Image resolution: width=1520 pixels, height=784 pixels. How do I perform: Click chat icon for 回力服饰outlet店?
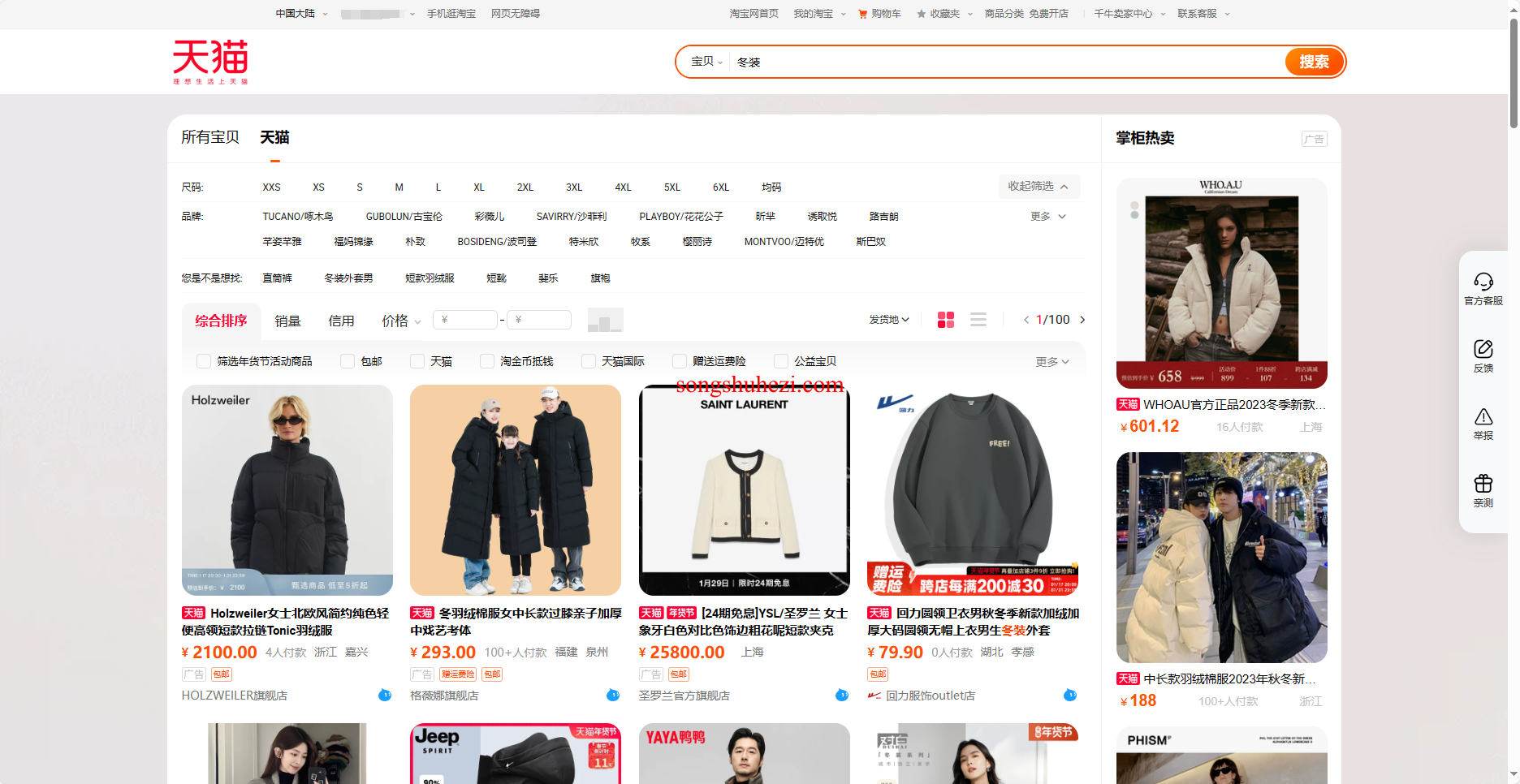[1070, 695]
